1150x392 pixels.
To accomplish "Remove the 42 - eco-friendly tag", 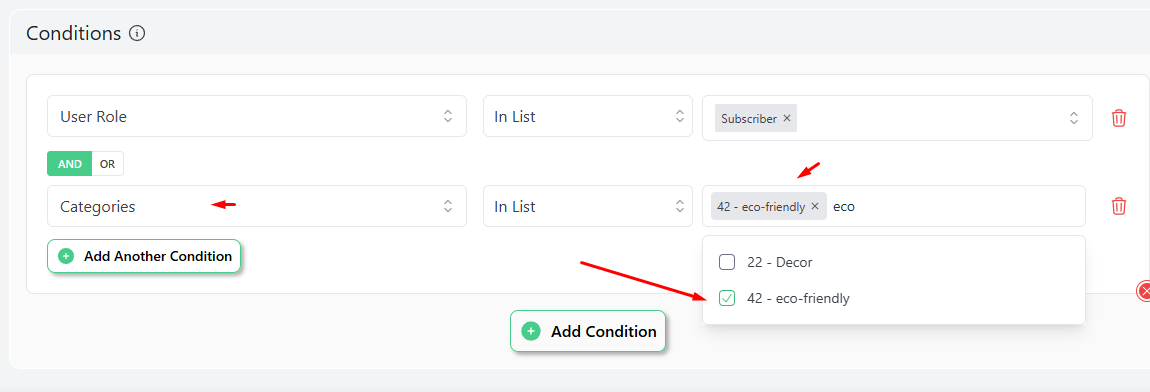I will (815, 206).
